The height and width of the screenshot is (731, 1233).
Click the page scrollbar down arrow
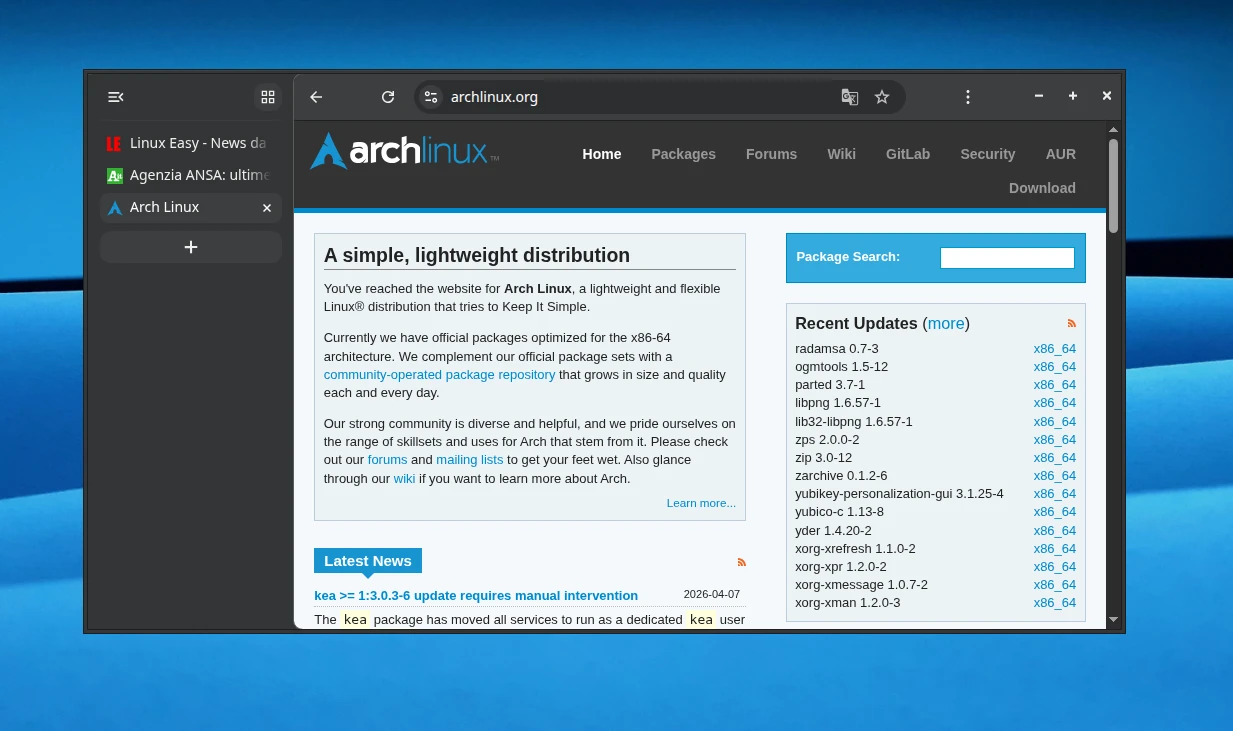tap(1113, 620)
